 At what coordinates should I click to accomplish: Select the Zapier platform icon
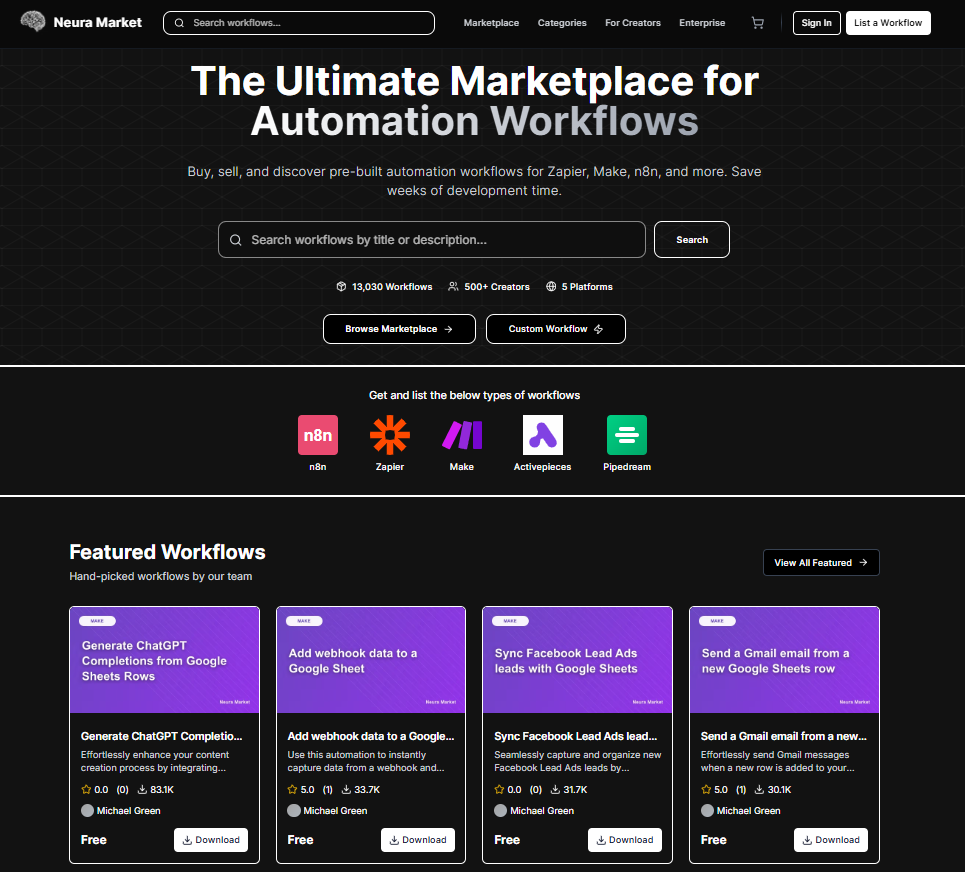point(390,435)
